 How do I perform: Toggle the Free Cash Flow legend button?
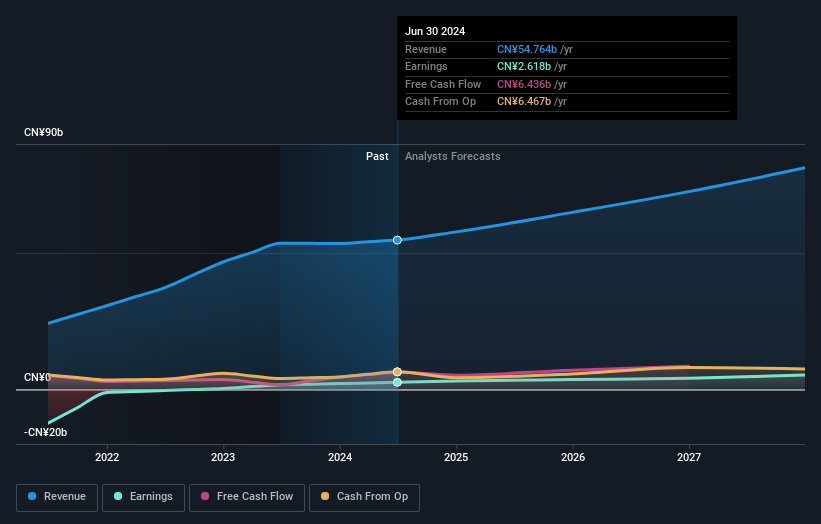(247, 497)
